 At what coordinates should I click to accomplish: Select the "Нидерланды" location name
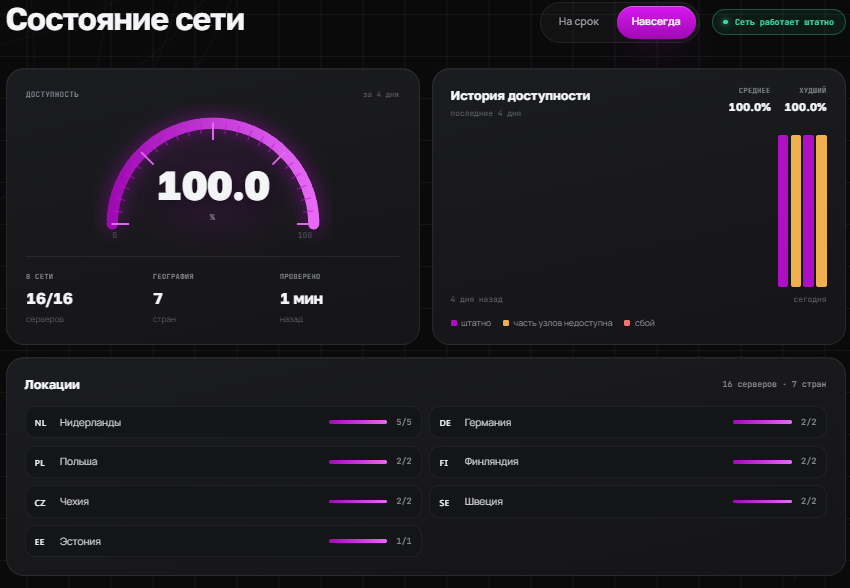tap(91, 423)
